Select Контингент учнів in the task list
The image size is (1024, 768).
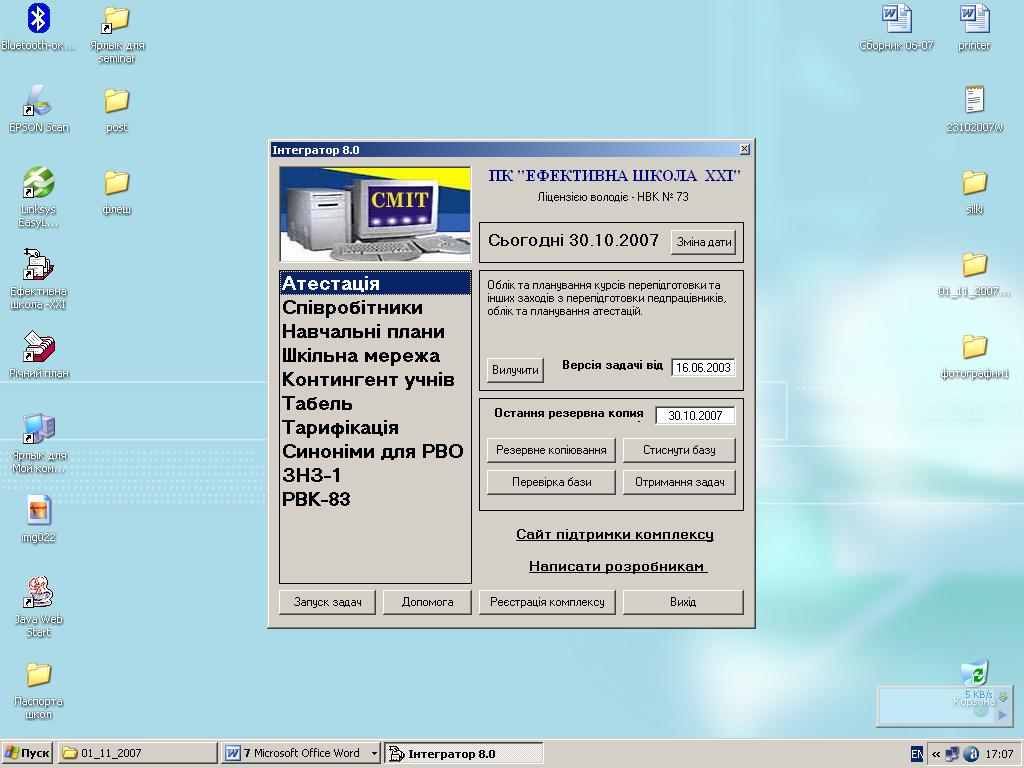[375, 379]
